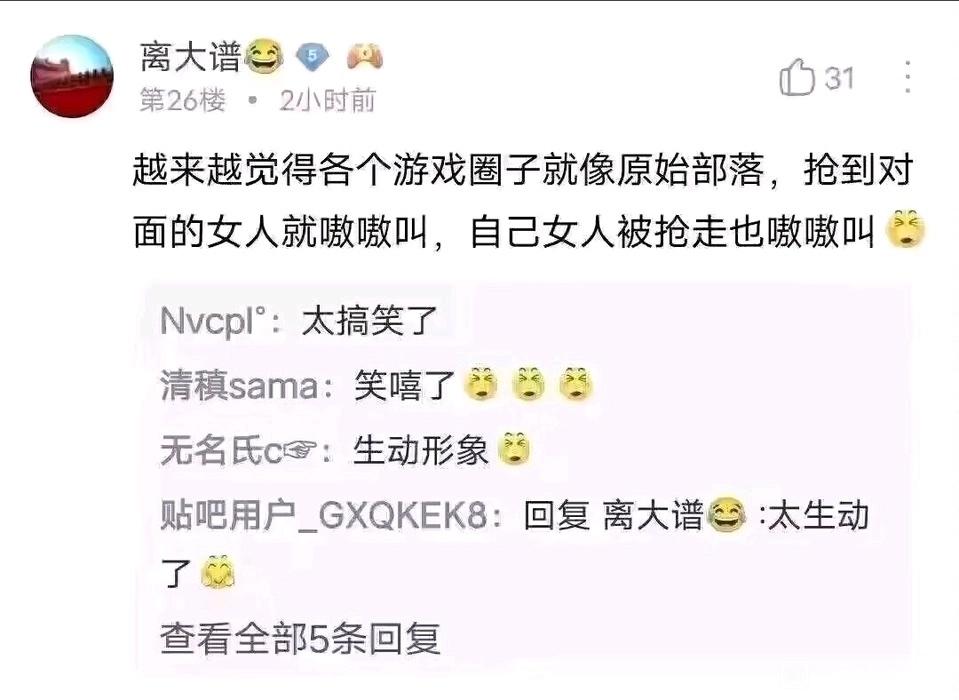Select the reply 笑嘻了
959x700 pixels.
pyautogui.click(x=405, y=386)
